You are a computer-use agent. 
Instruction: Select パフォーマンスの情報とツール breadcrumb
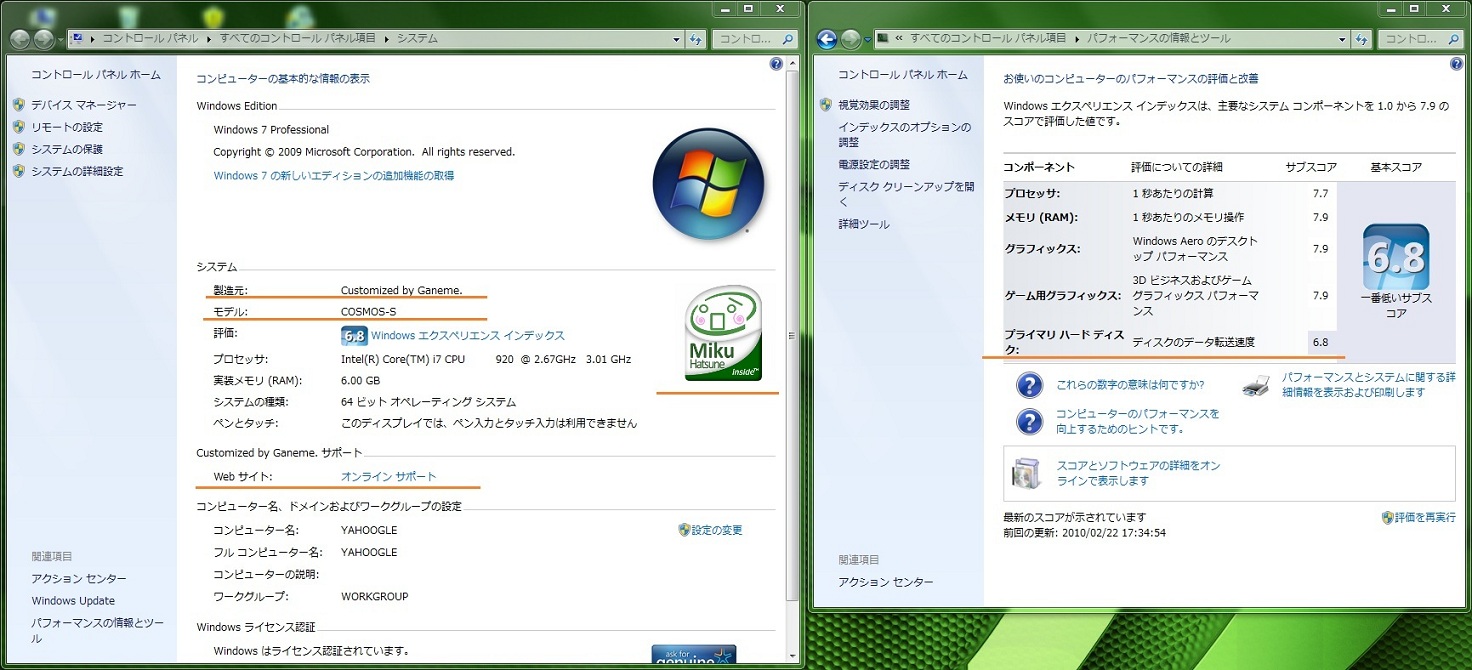[1159, 39]
